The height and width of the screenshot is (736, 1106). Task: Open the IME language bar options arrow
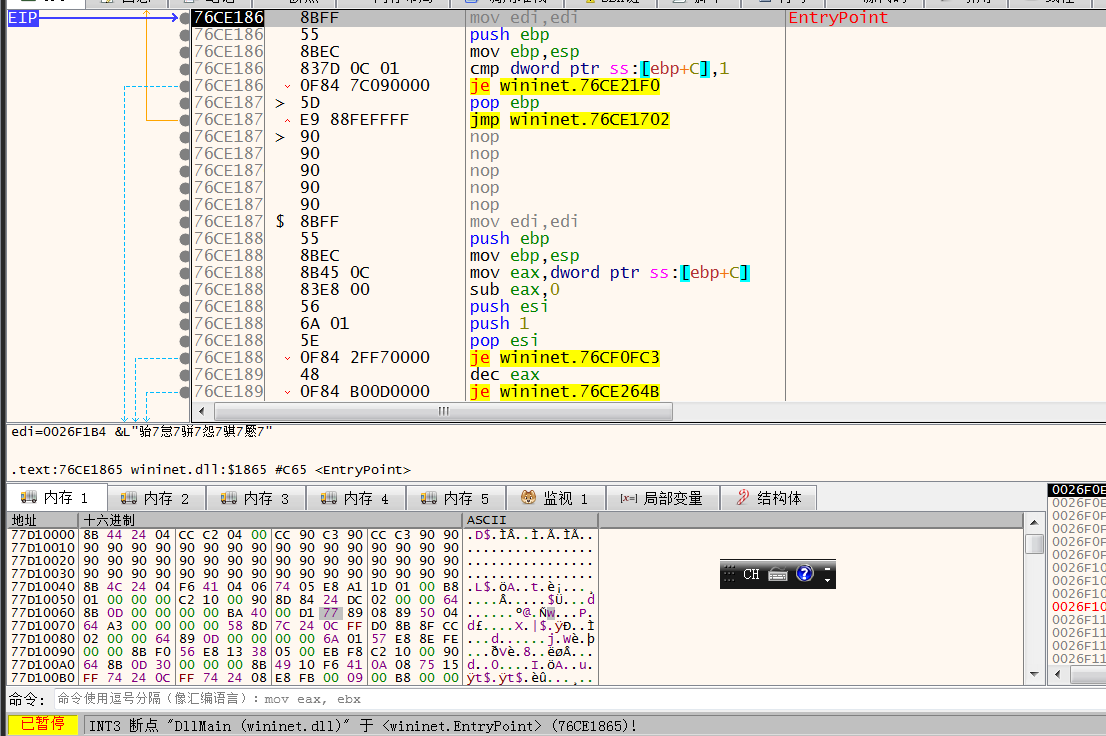(x=828, y=579)
